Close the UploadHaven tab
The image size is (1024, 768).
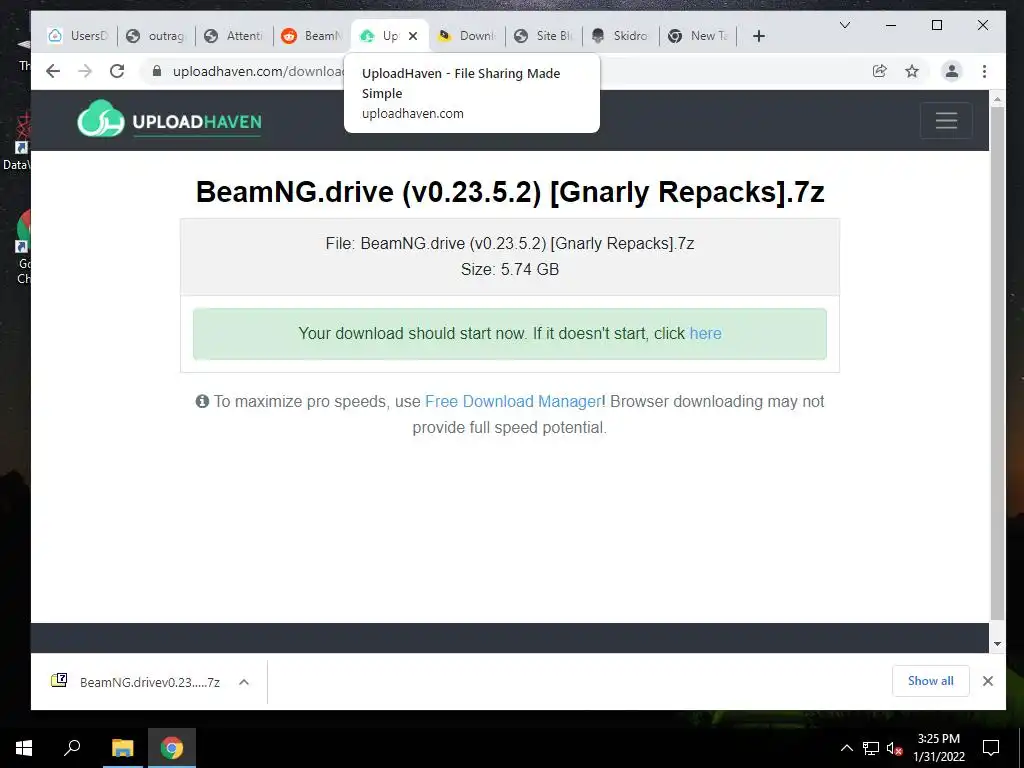[x=413, y=36]
